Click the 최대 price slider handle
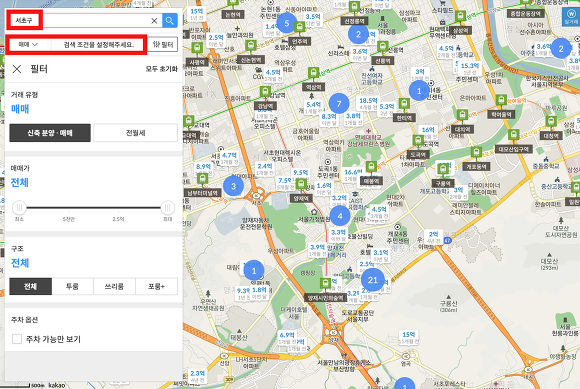The height and width of the screenshot is (389, 580). [x=168, y=207]
